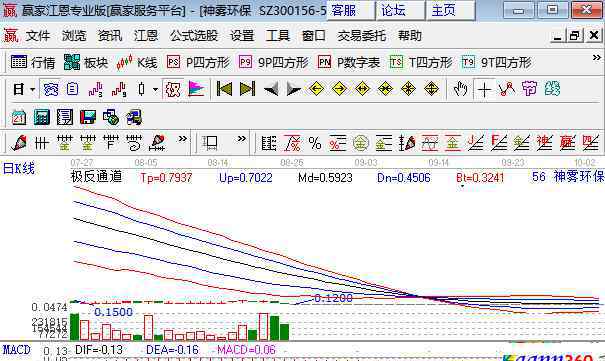
Task: Click the windows with globe icon
Action: click(x=111, y=117)
